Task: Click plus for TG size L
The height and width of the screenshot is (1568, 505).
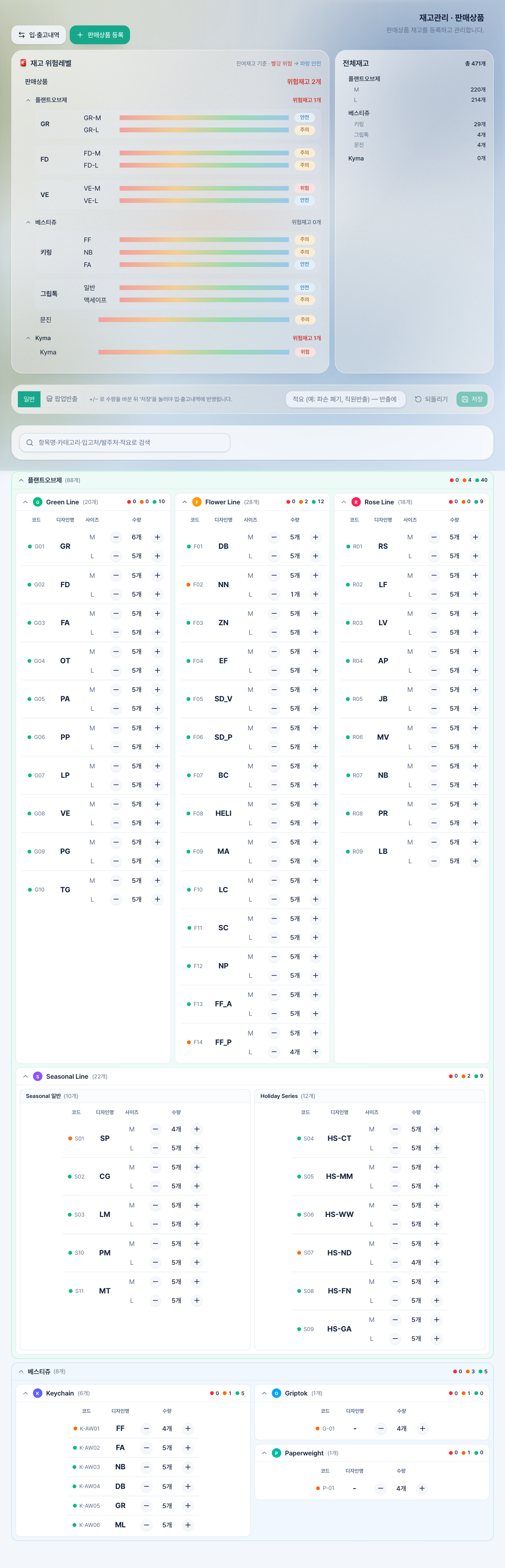Action: click(x=157, y=899)
